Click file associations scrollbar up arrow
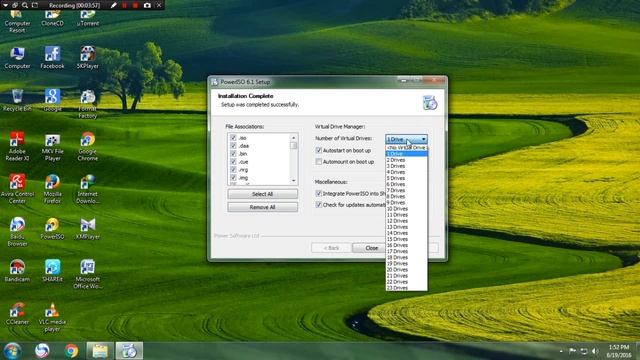 point(293,138)
